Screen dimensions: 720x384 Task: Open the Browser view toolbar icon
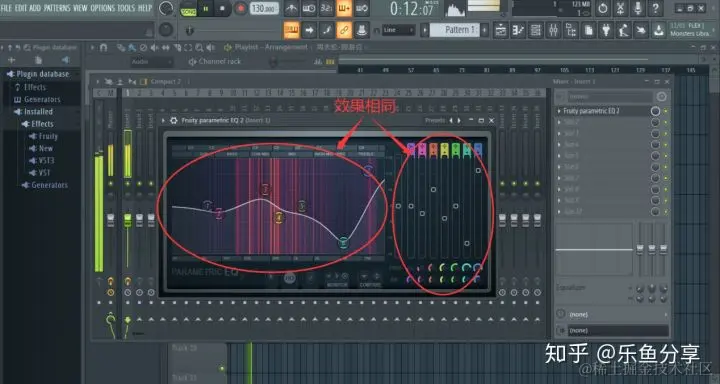coord(571,30)
